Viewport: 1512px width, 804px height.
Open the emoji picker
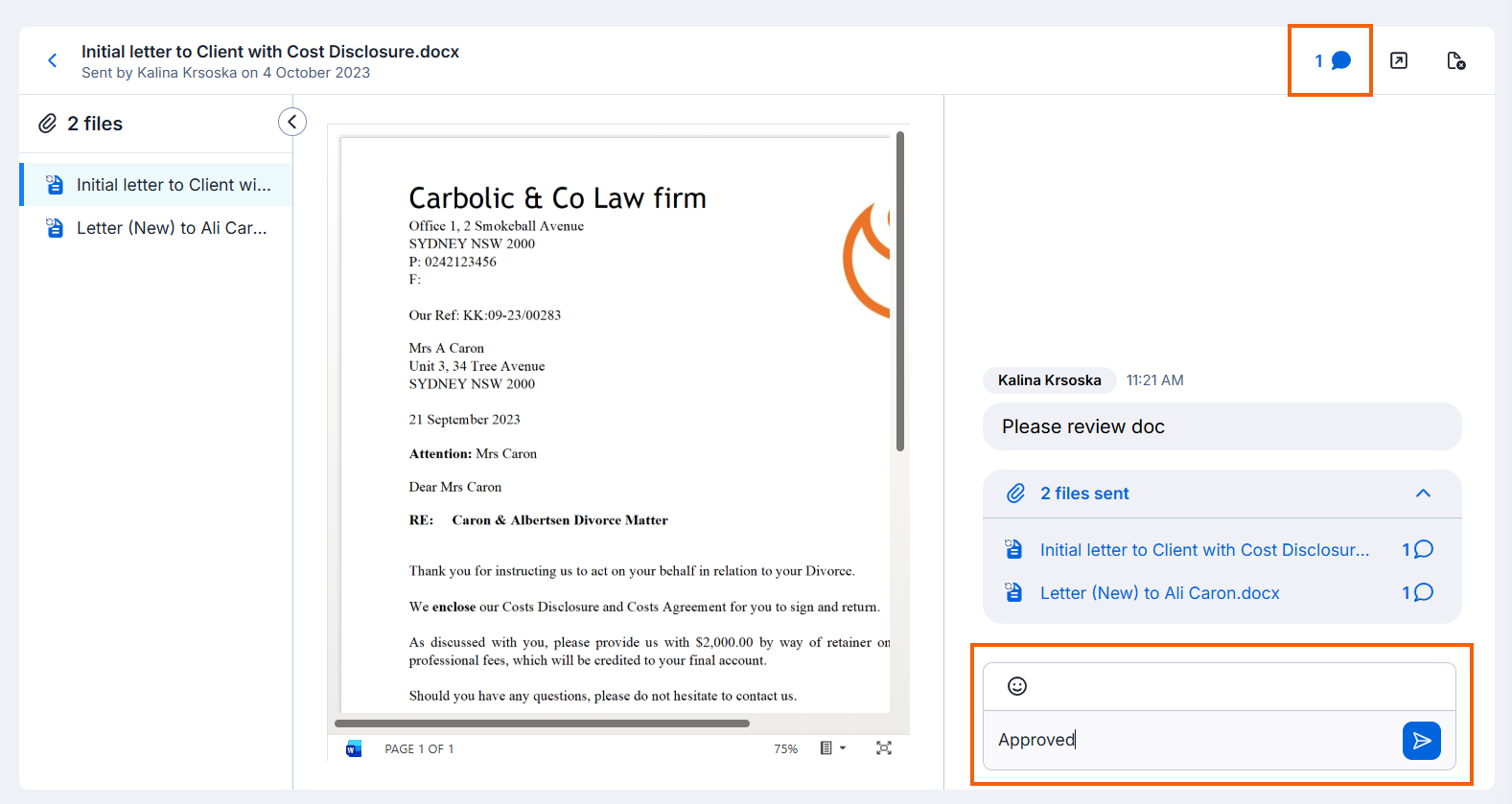click(1017, 686)
